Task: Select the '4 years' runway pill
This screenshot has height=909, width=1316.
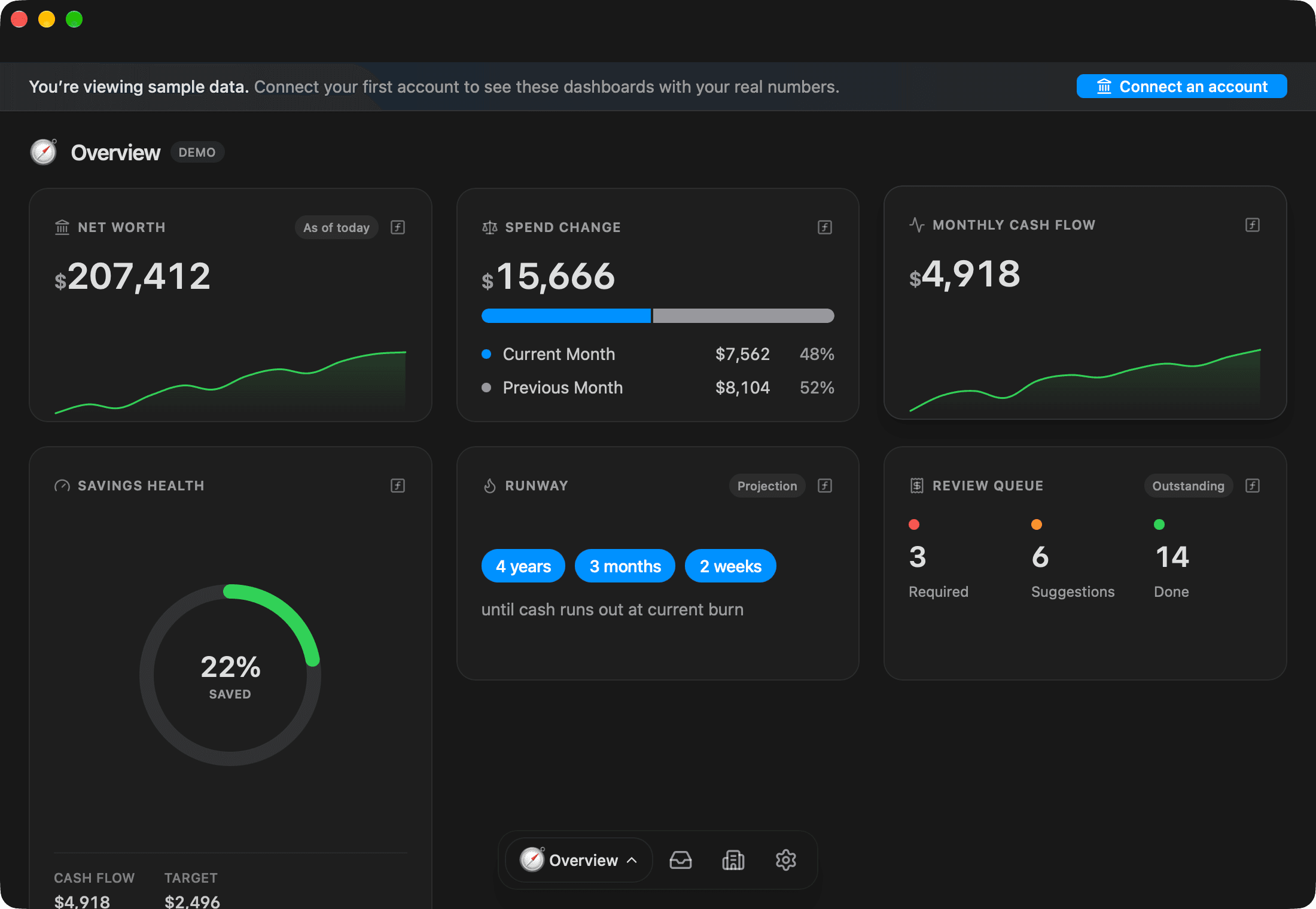Action: click(523, 566)
